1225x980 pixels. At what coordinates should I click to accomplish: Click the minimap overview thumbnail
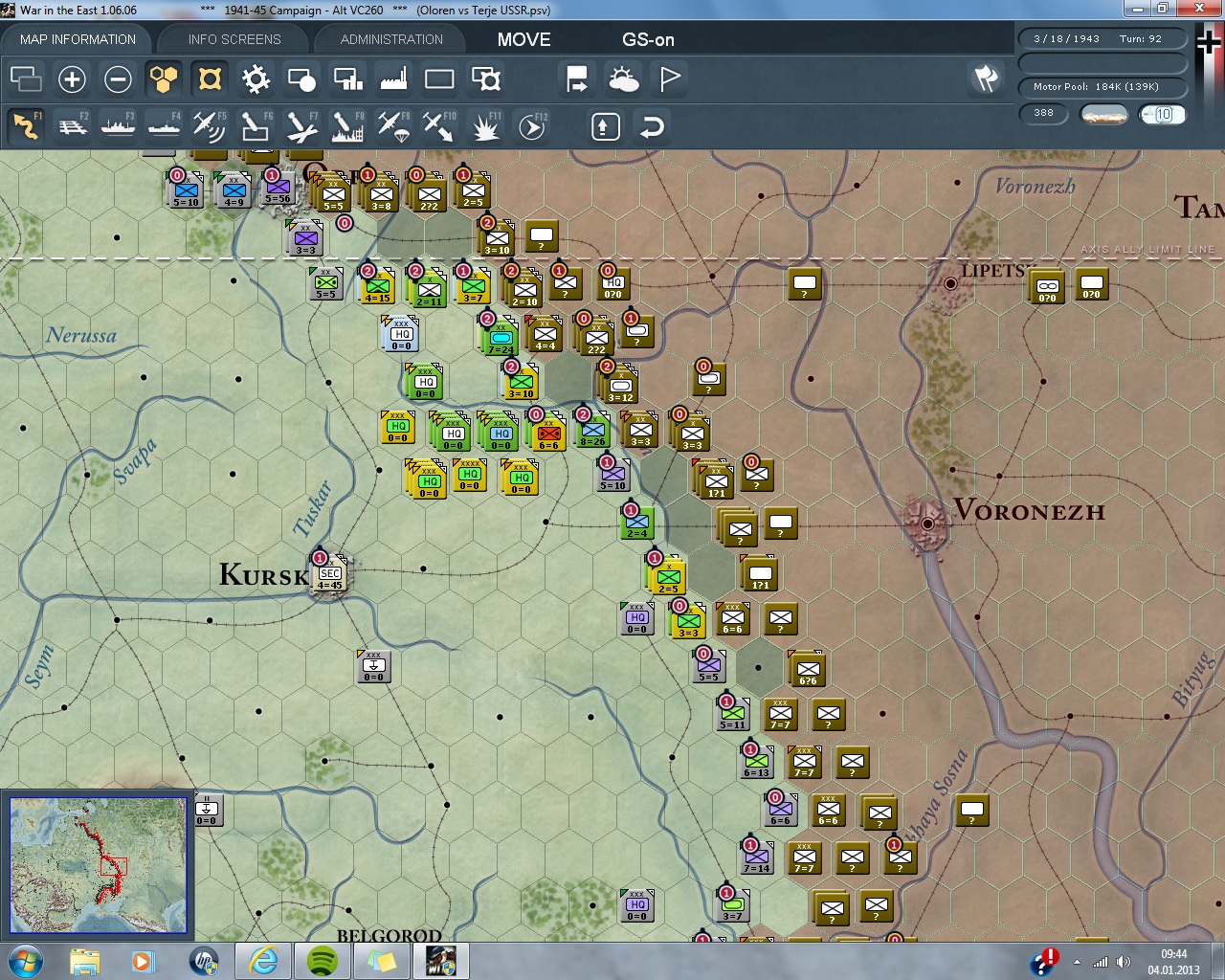click(x=98, y=865)
